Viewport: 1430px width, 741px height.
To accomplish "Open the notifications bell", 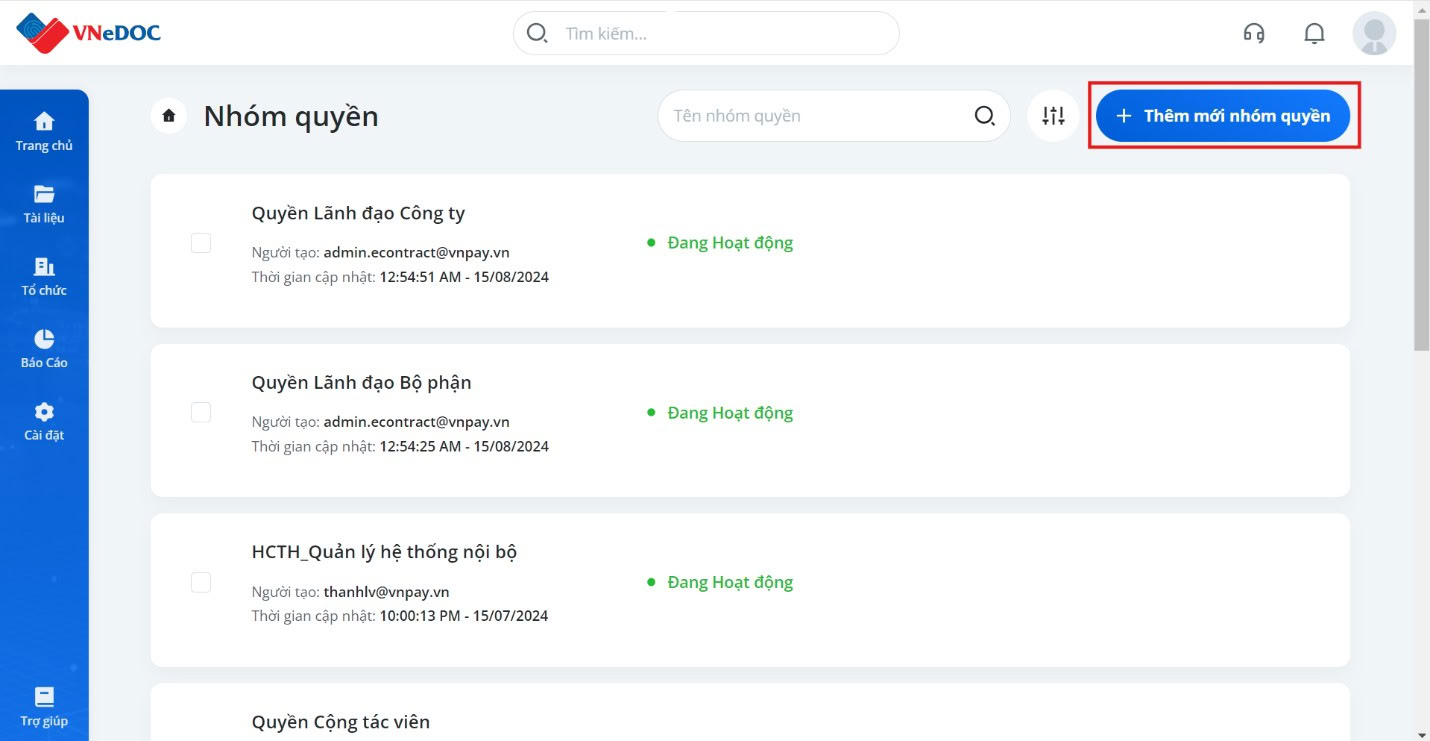I will pos(1314,33).
